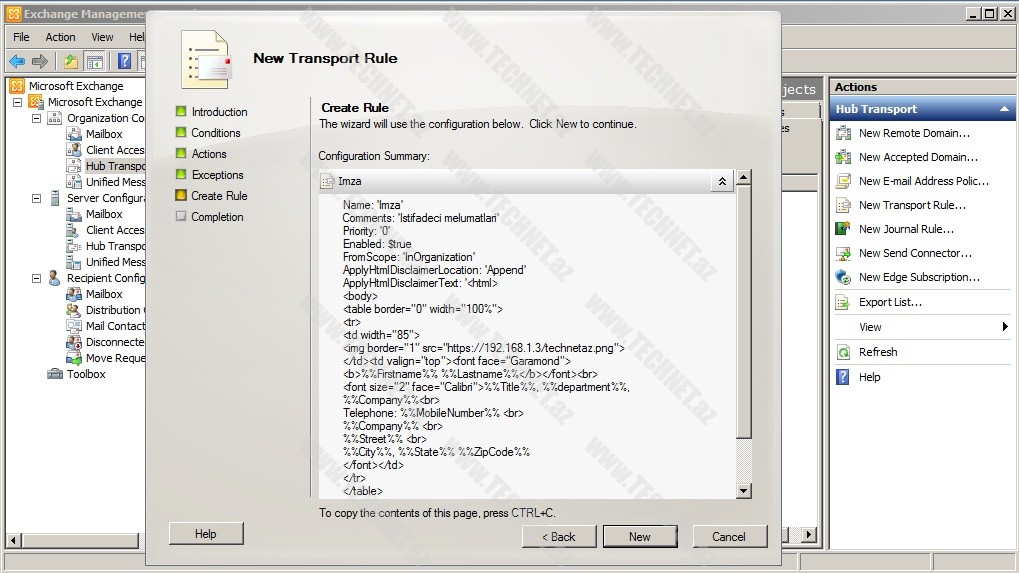Collapse the Imza configuration summary section
This screenshot has height=573, width=1019.
(x=721, y=181)
